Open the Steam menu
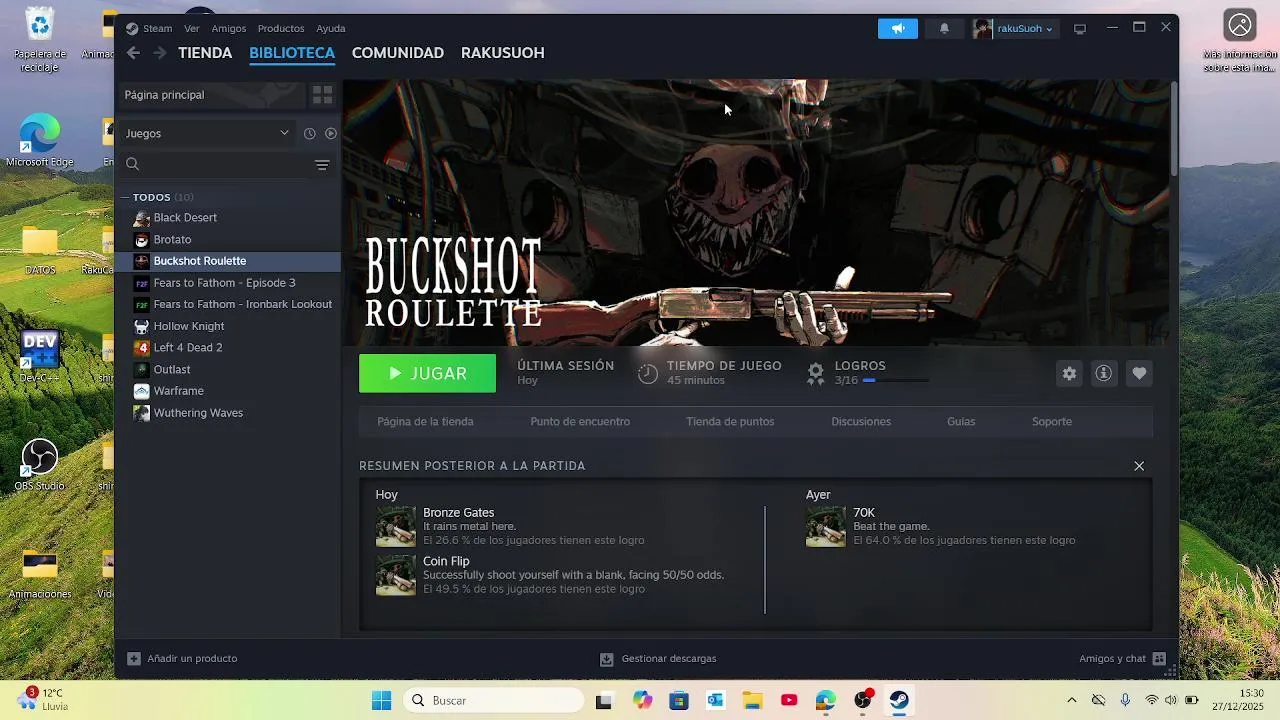This screenshot has width=1280, height=720. tap(158, 28)
